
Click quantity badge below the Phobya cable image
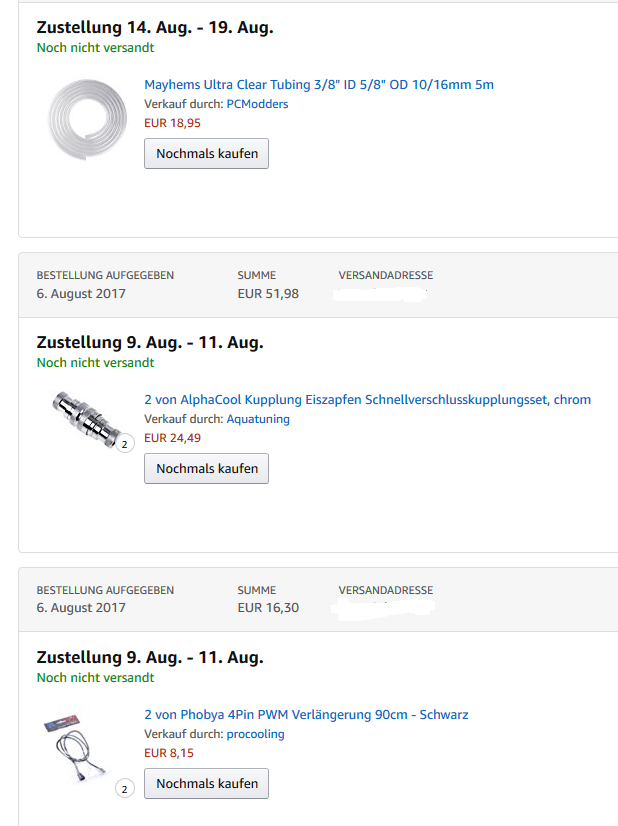(x=125, y=789)
